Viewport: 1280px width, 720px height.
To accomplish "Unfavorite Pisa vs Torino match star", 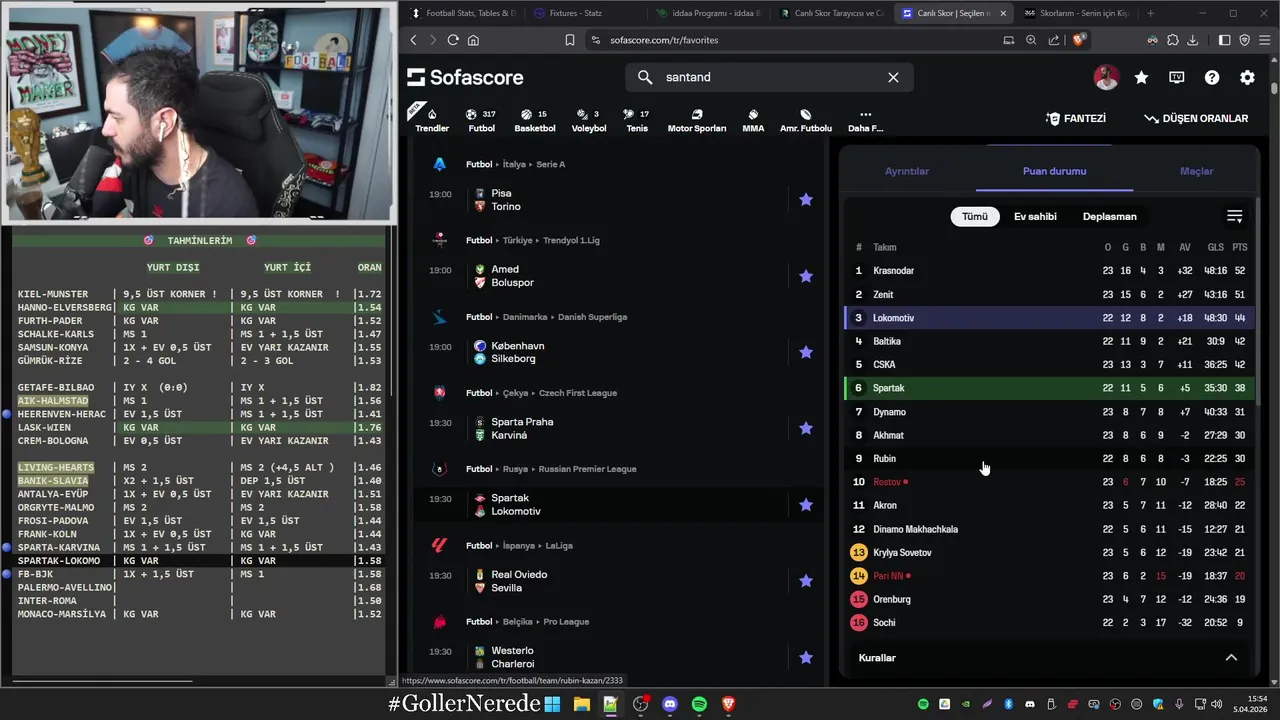I will tap(806, 200).
